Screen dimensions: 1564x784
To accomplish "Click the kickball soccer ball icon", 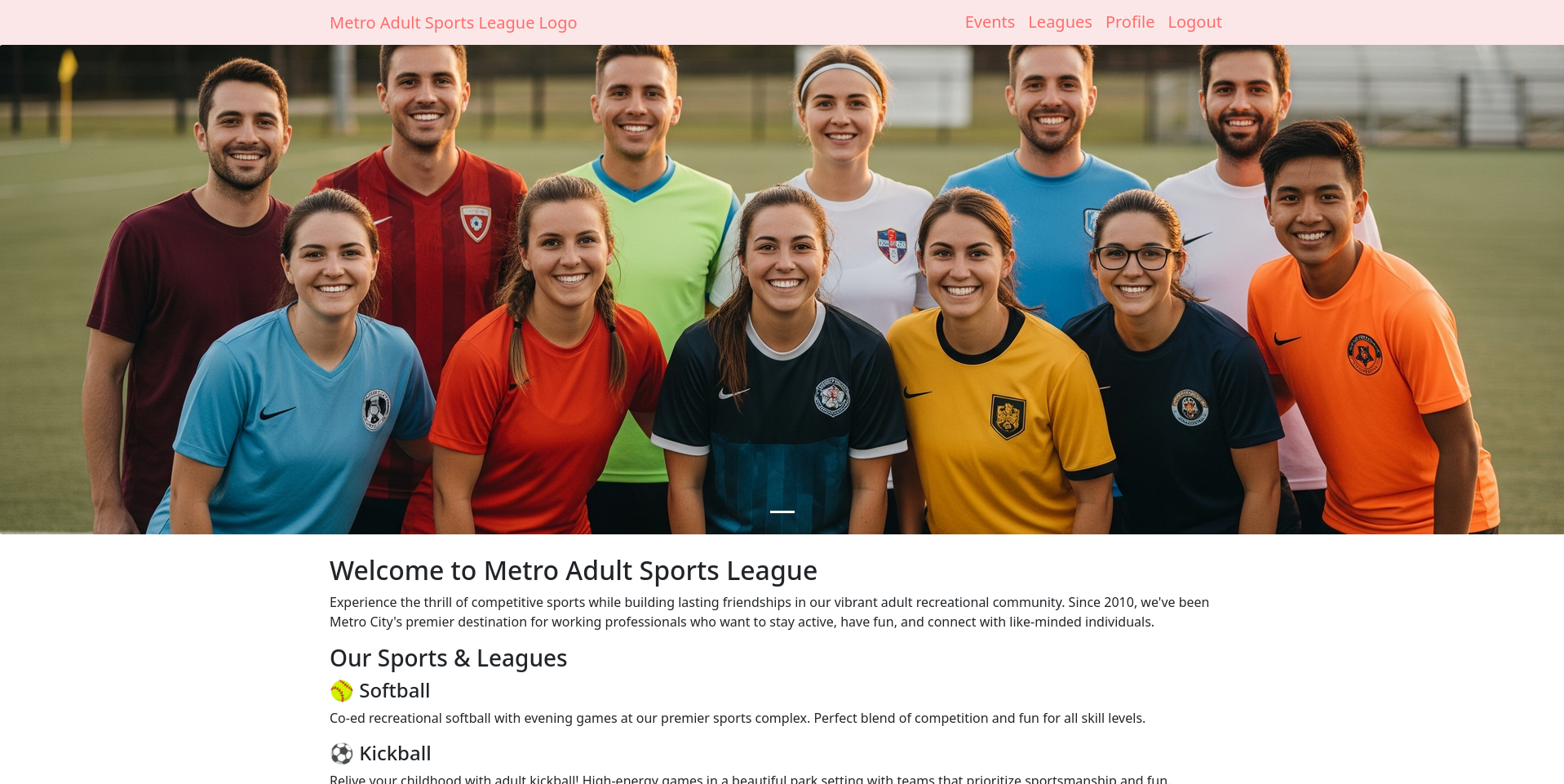I will 341,754.
